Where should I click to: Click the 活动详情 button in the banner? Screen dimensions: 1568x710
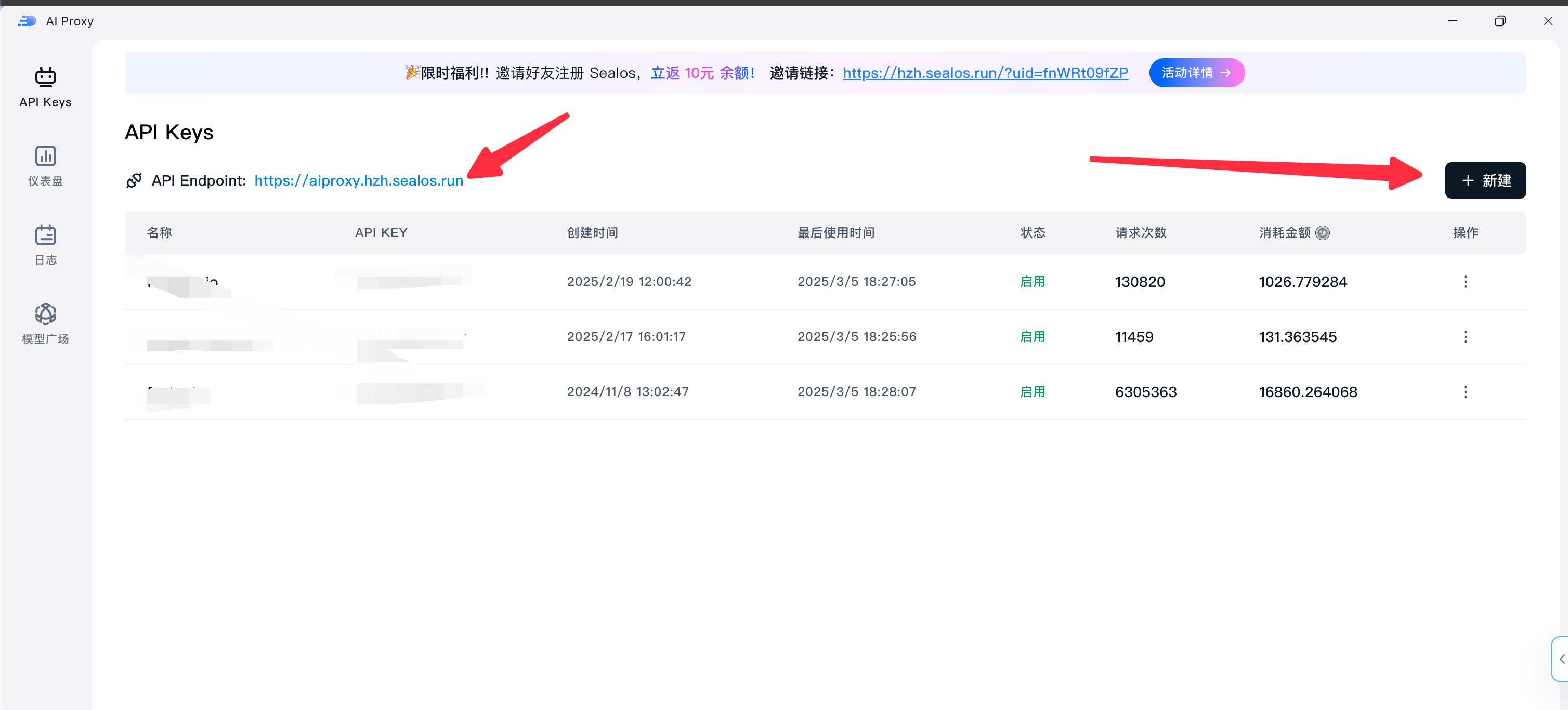coord(1196,73)
